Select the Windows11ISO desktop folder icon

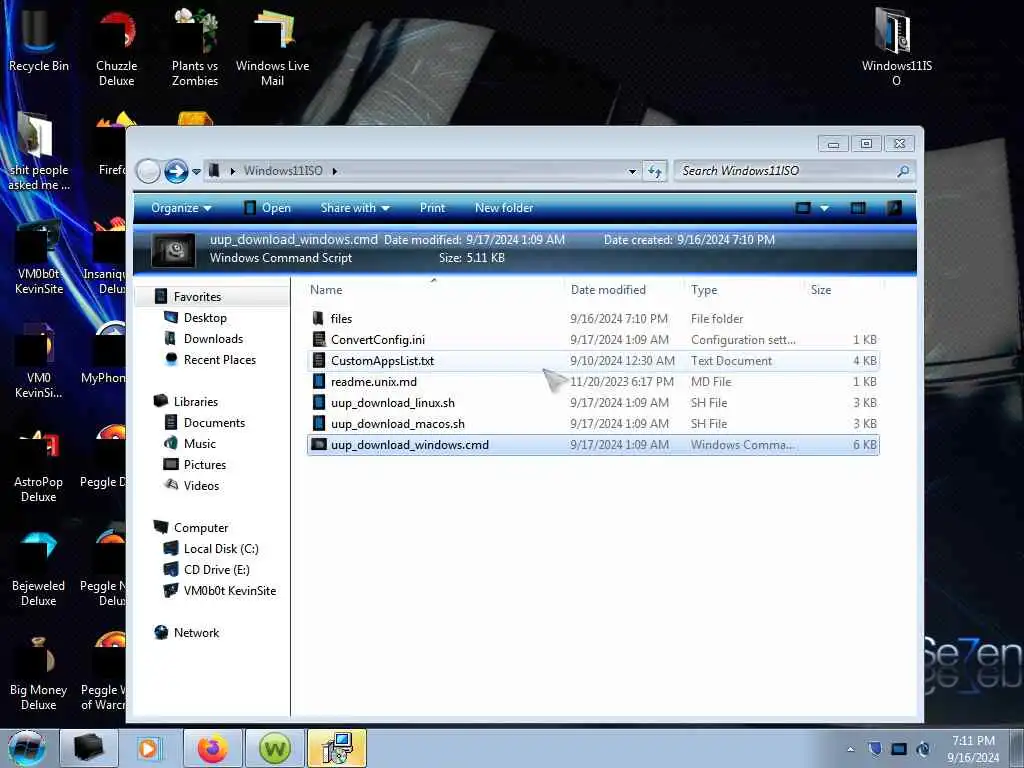click(x=896, y=47)
